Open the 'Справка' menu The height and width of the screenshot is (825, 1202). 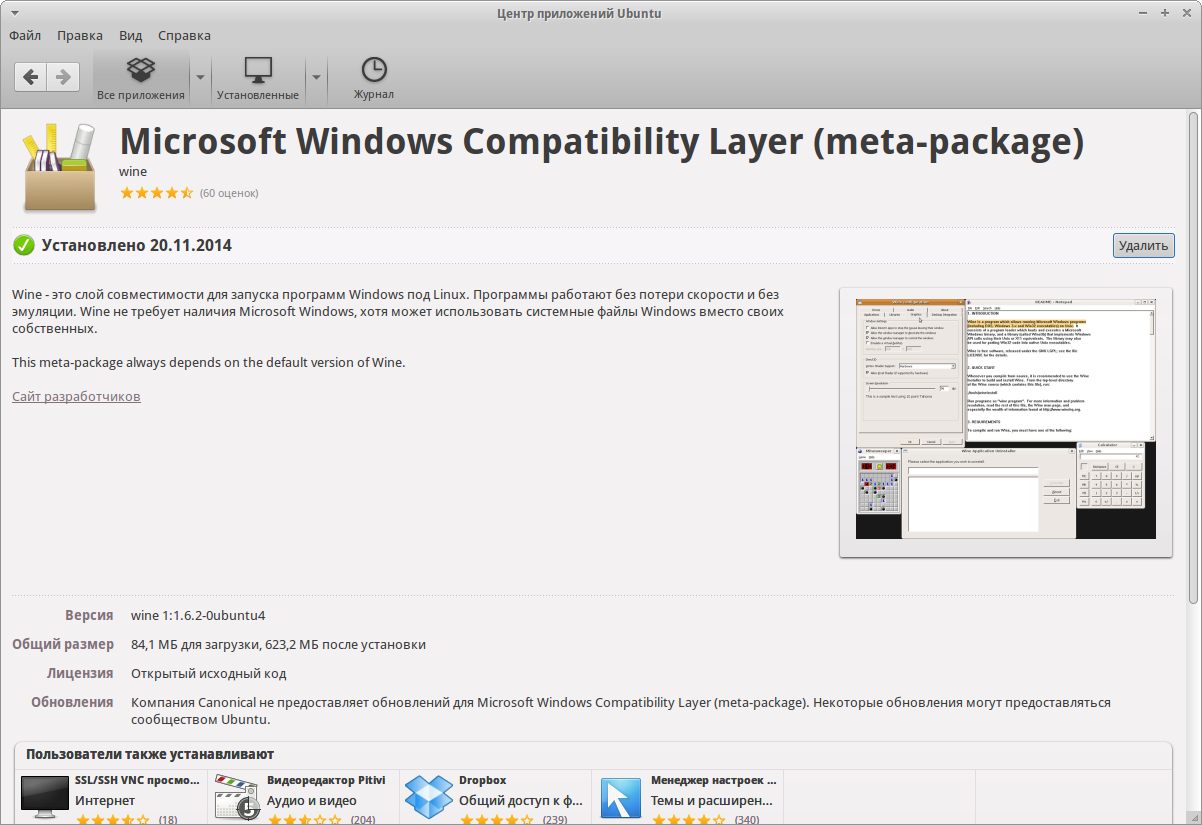click(184, 35)
